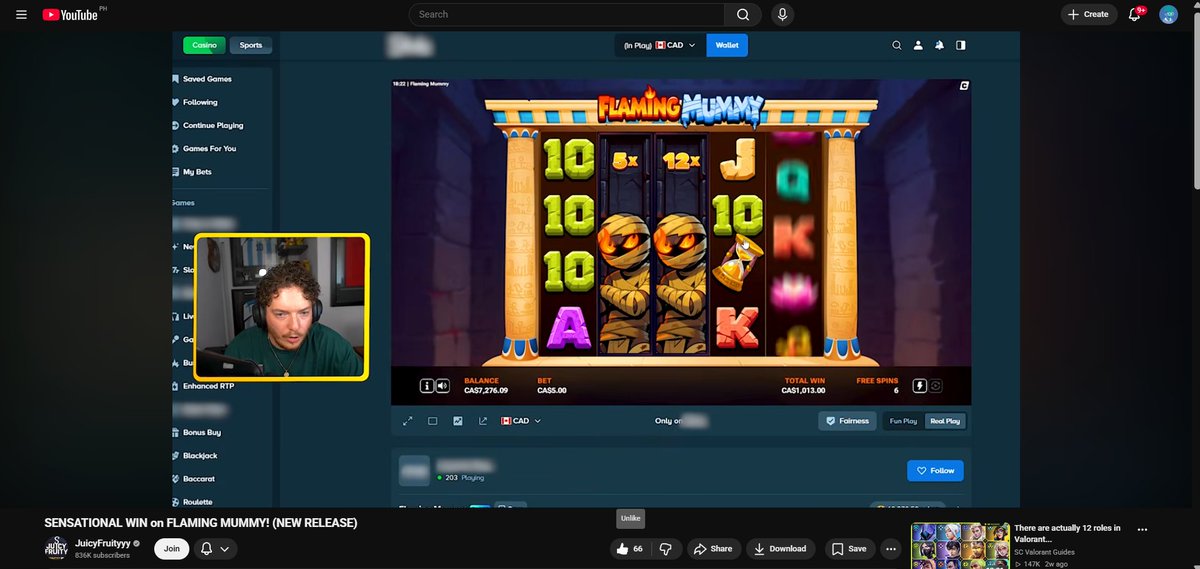Click the autoplay circular arrows button

(936, 385)
